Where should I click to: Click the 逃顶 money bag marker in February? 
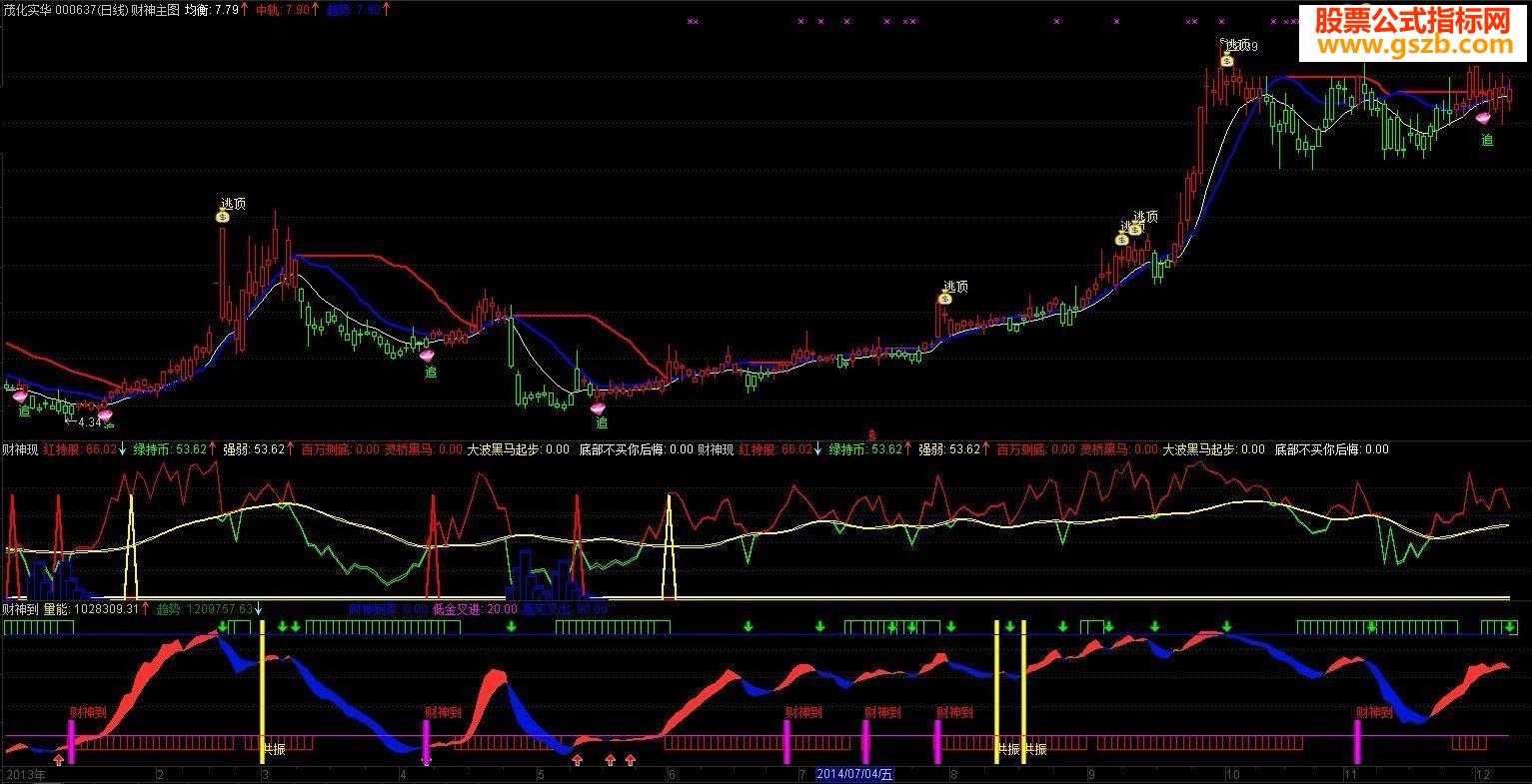pos(222,216)
